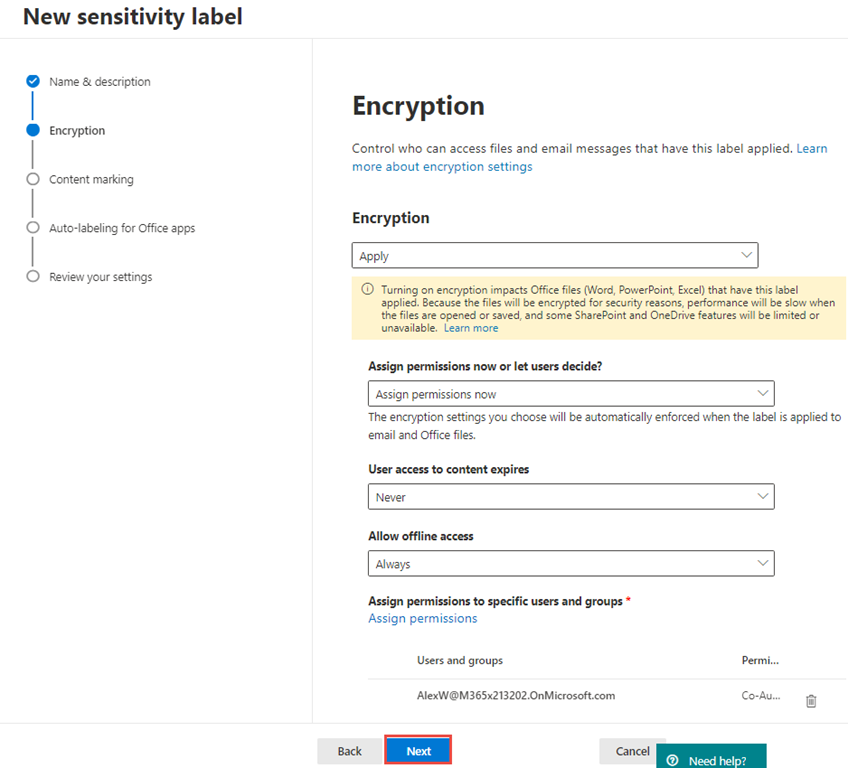Viewport: 848px width, 768px height.
Task: Go to Content marking step
Action: click(91, 180)
